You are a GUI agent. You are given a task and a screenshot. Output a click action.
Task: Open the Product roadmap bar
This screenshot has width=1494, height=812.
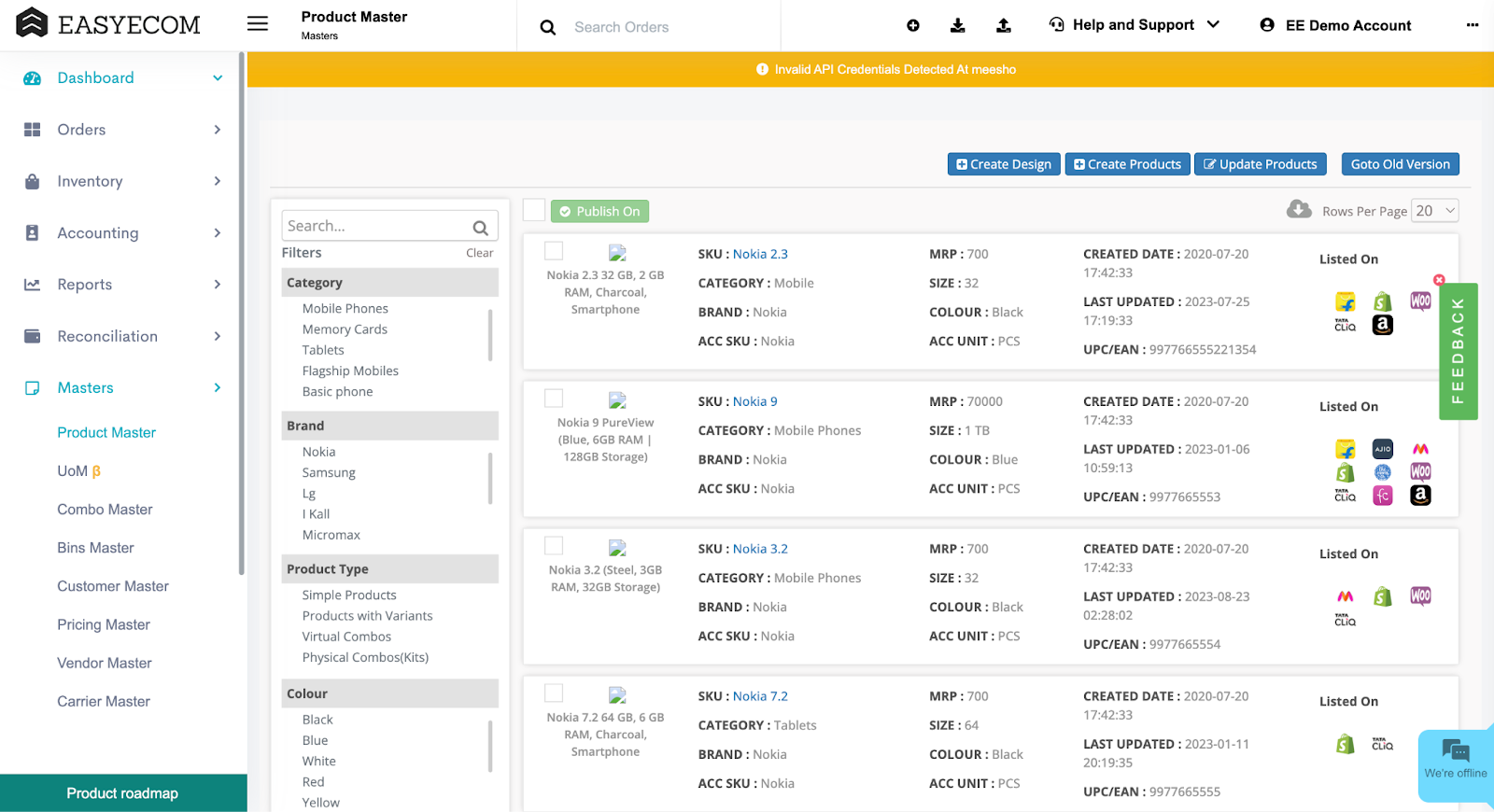pos(123,793)
